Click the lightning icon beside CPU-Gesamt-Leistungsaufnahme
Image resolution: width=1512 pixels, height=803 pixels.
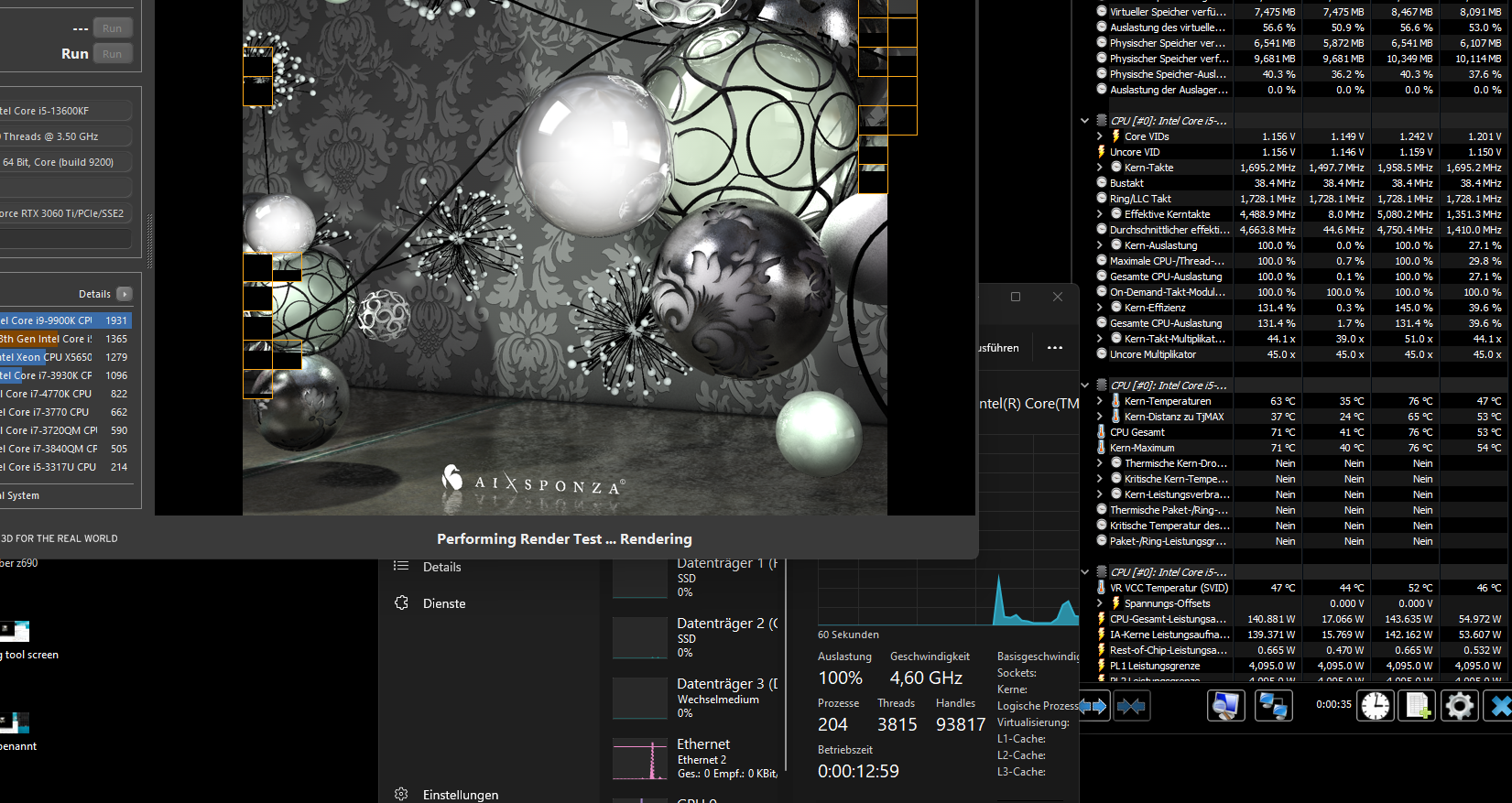(x=1101, y=619)
